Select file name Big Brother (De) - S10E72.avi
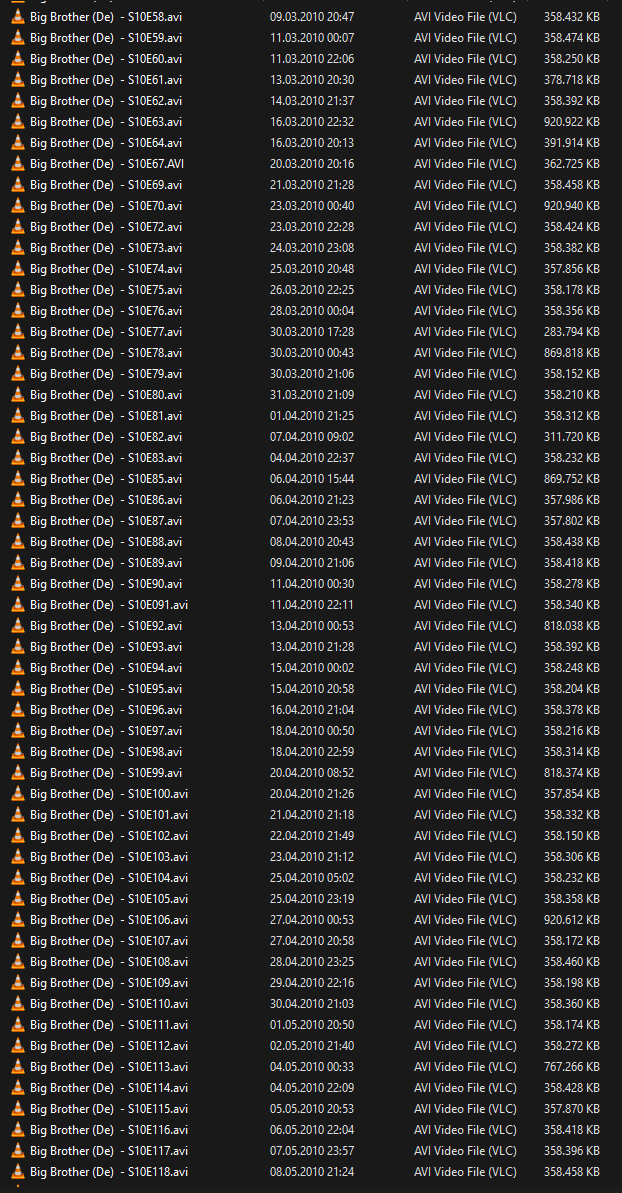The image size is (622, 1193). point(106,227)
